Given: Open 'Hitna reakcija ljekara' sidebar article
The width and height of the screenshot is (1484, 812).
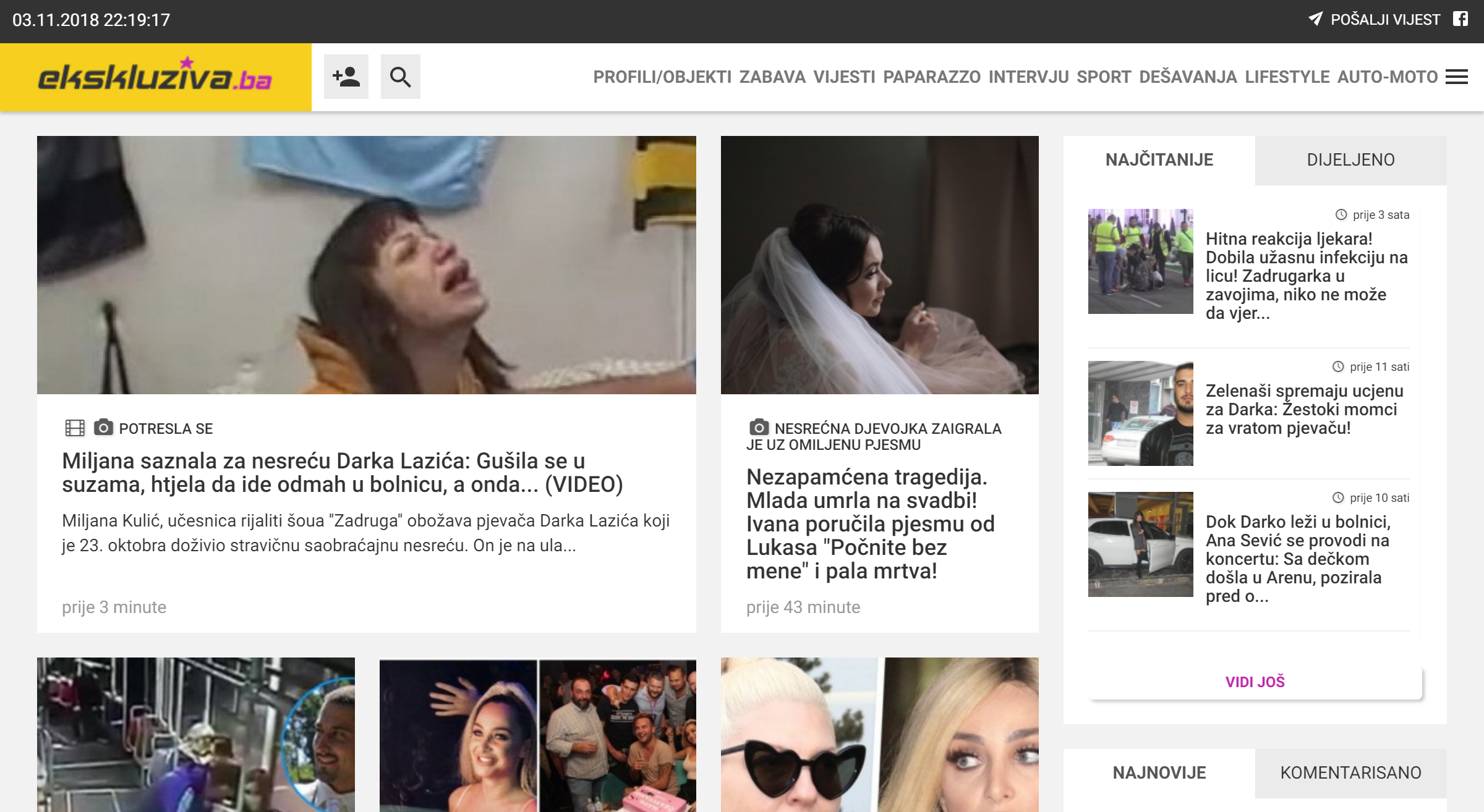Looking at the screenshot, I should click(1307, 276).
